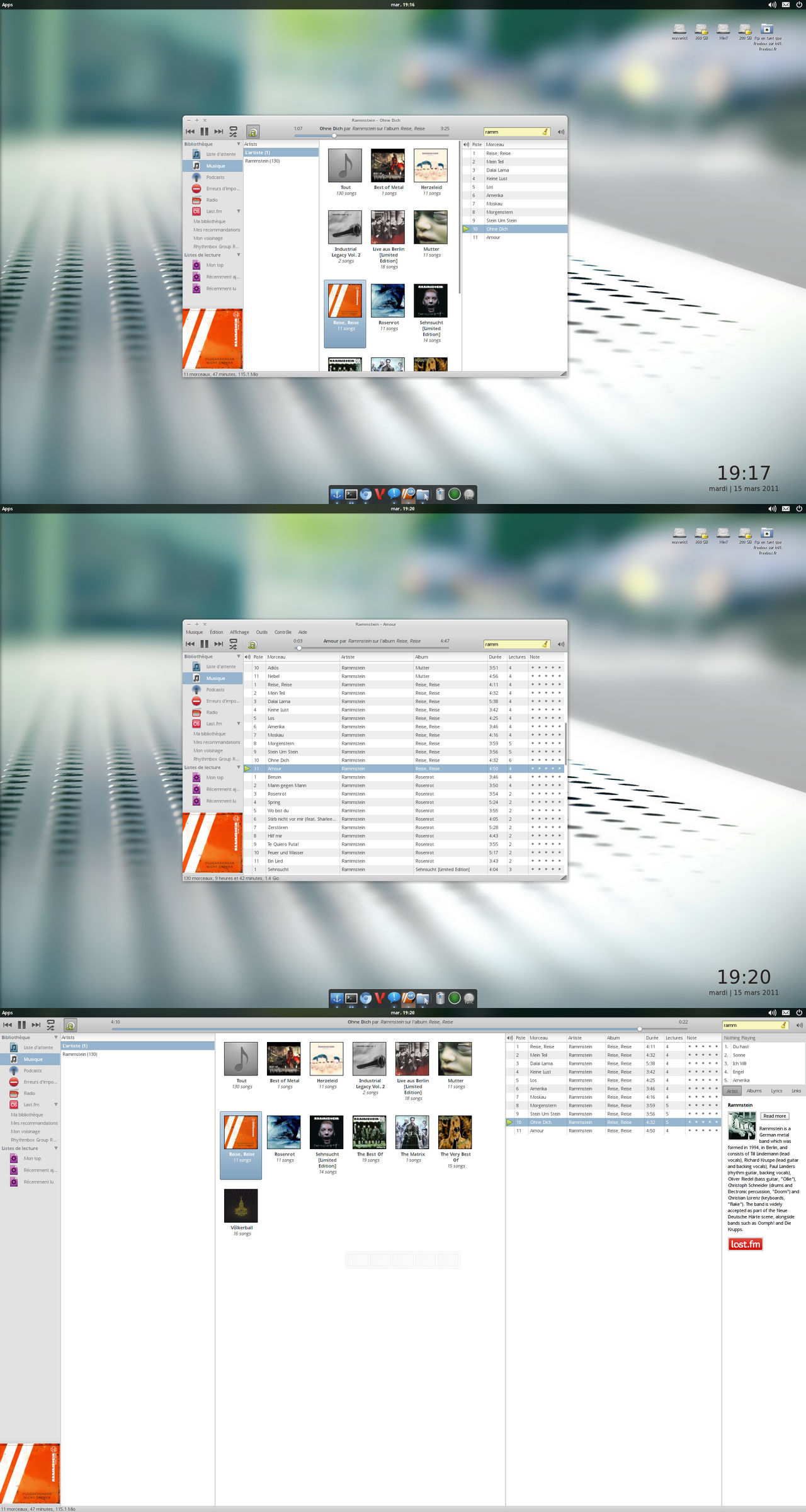806x1512 pixels.
Task: Toggle shuffle/repeat icon in top window
Action: point(233,132)
